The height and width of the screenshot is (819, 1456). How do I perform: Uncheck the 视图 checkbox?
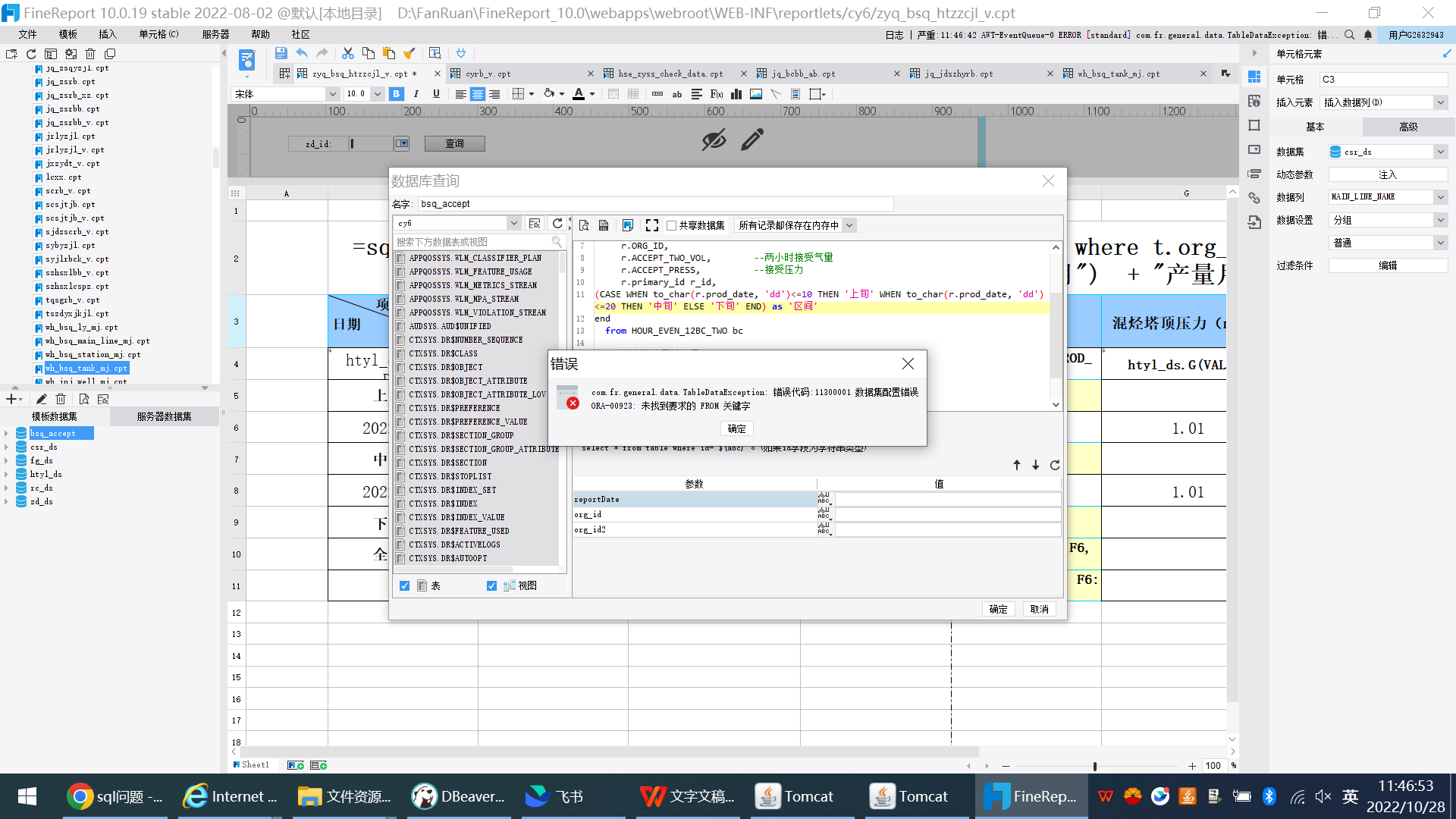(x=491, y=585)
